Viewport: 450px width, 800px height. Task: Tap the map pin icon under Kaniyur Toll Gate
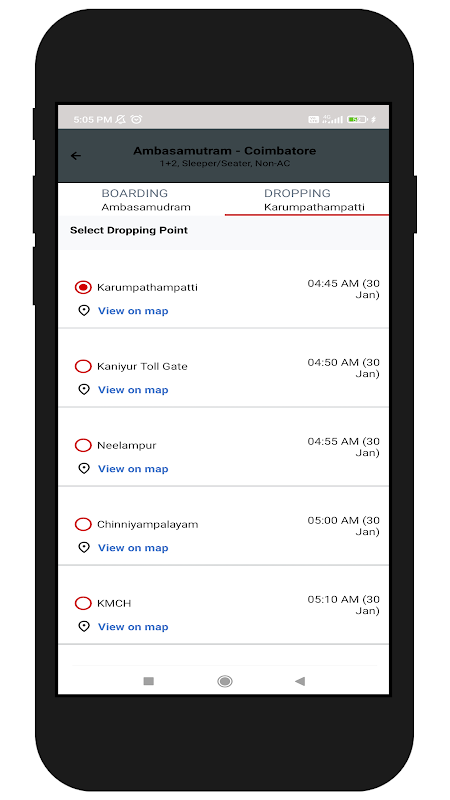coord(84,390)
